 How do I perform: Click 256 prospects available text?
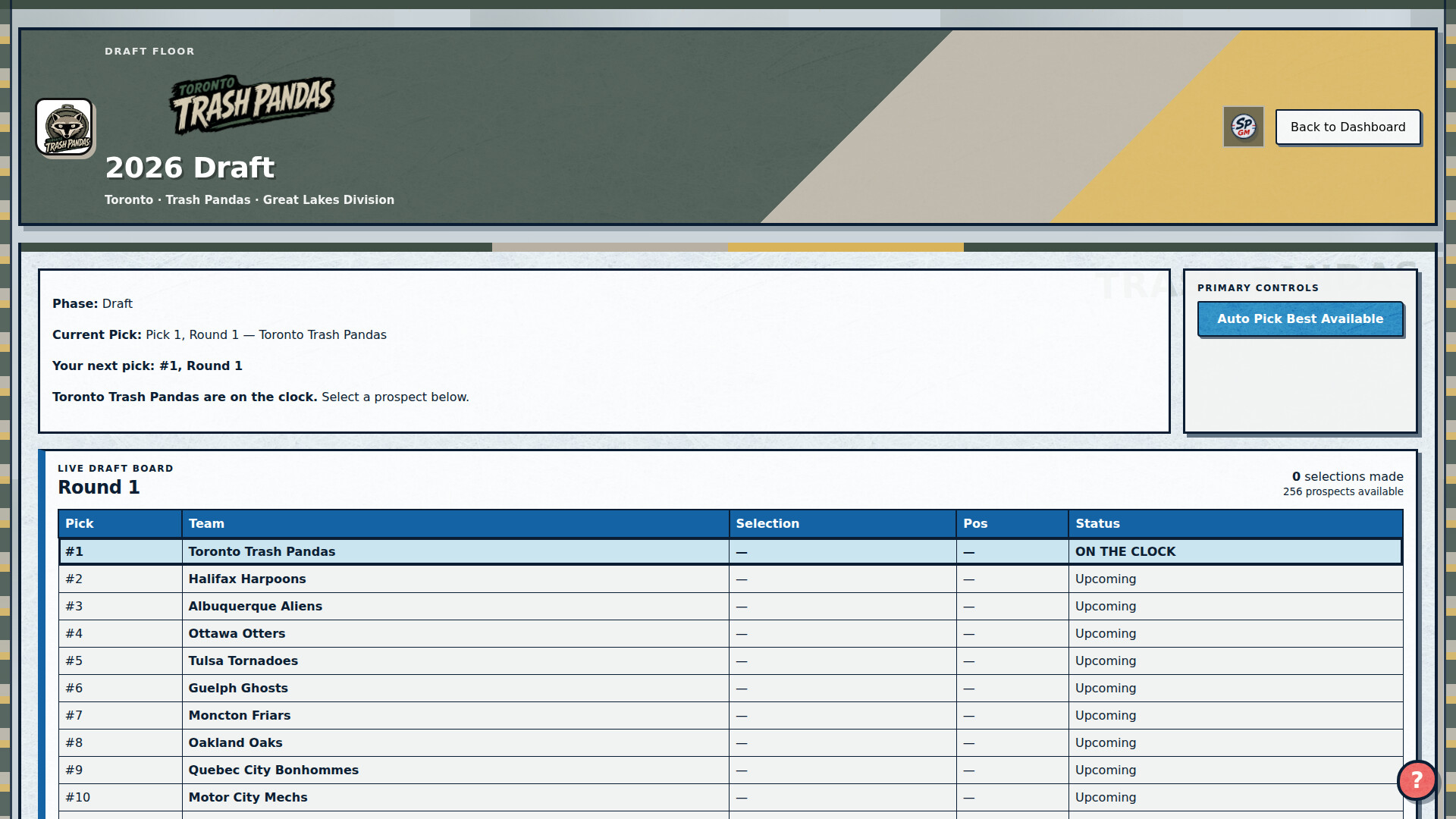(1343, 491)
